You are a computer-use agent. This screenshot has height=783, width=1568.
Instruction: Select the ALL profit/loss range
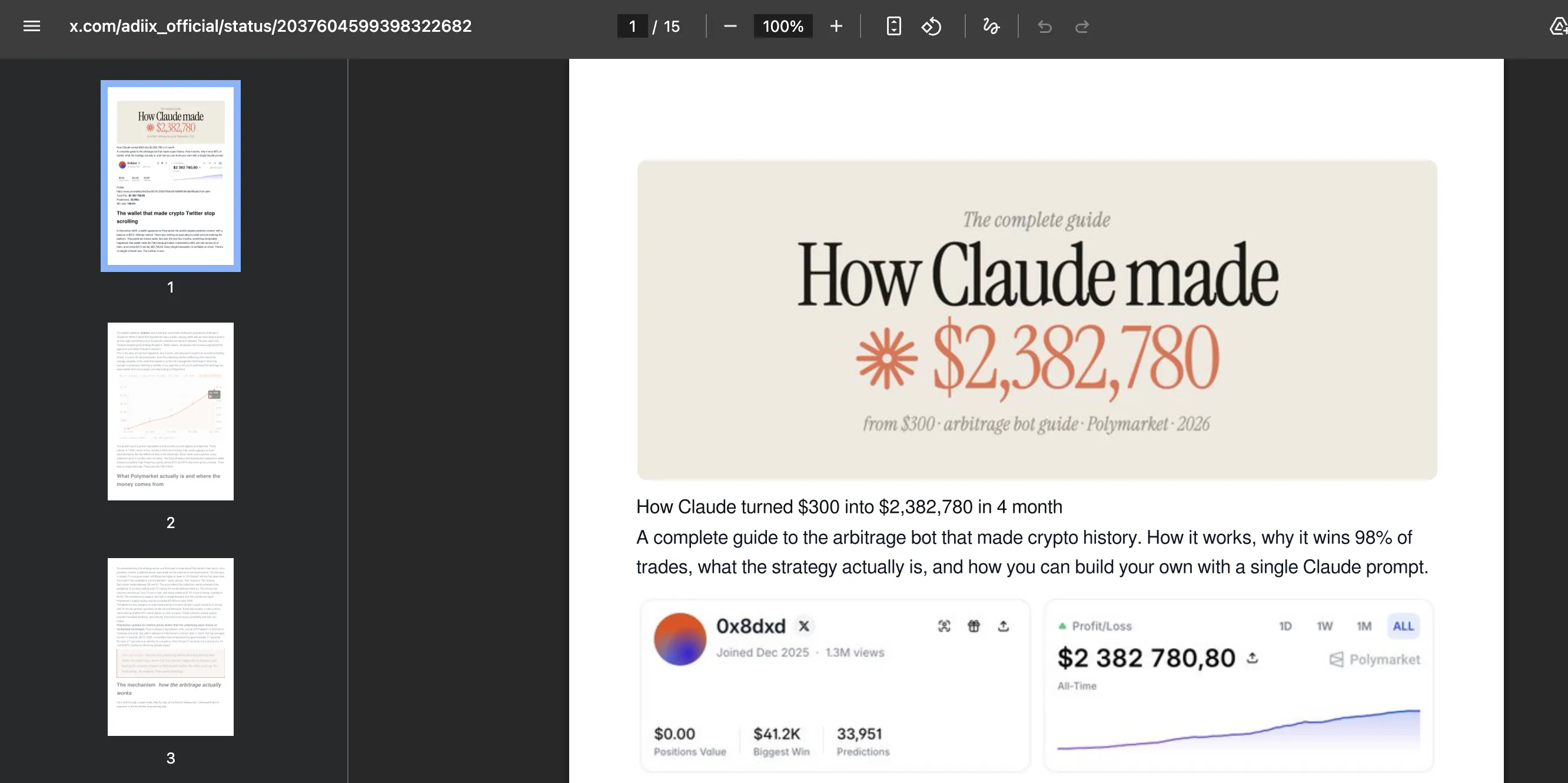point(1403,626)
